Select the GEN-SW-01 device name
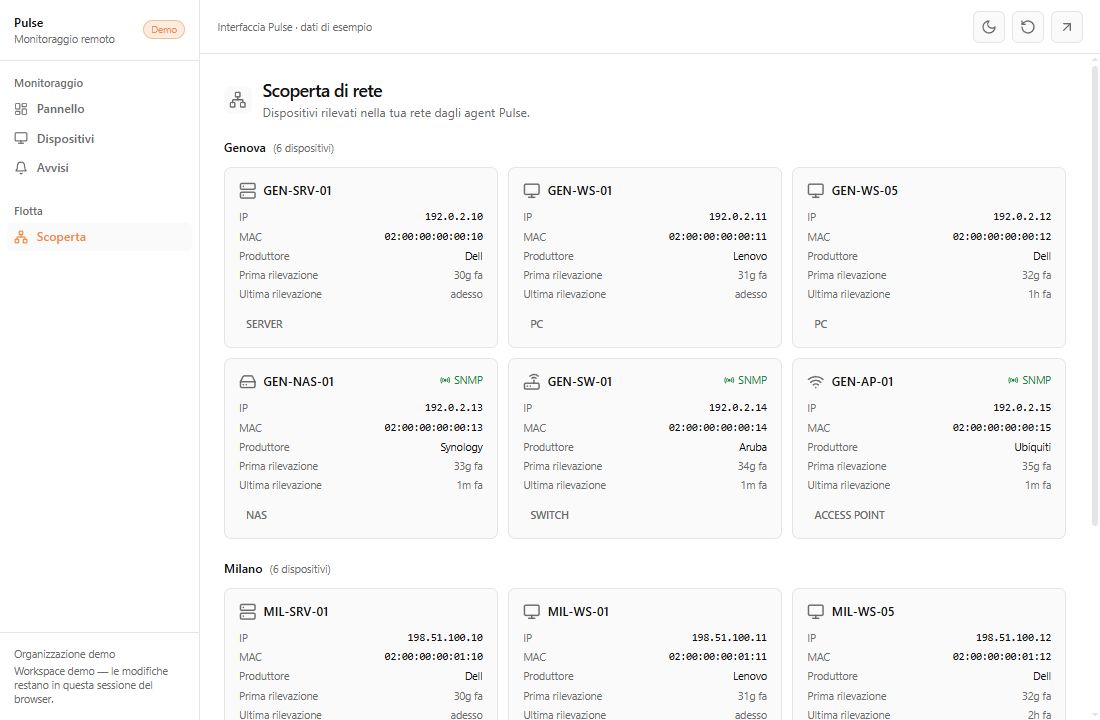The width and height of the screenshot is (1100, 720). pos(579,382)
